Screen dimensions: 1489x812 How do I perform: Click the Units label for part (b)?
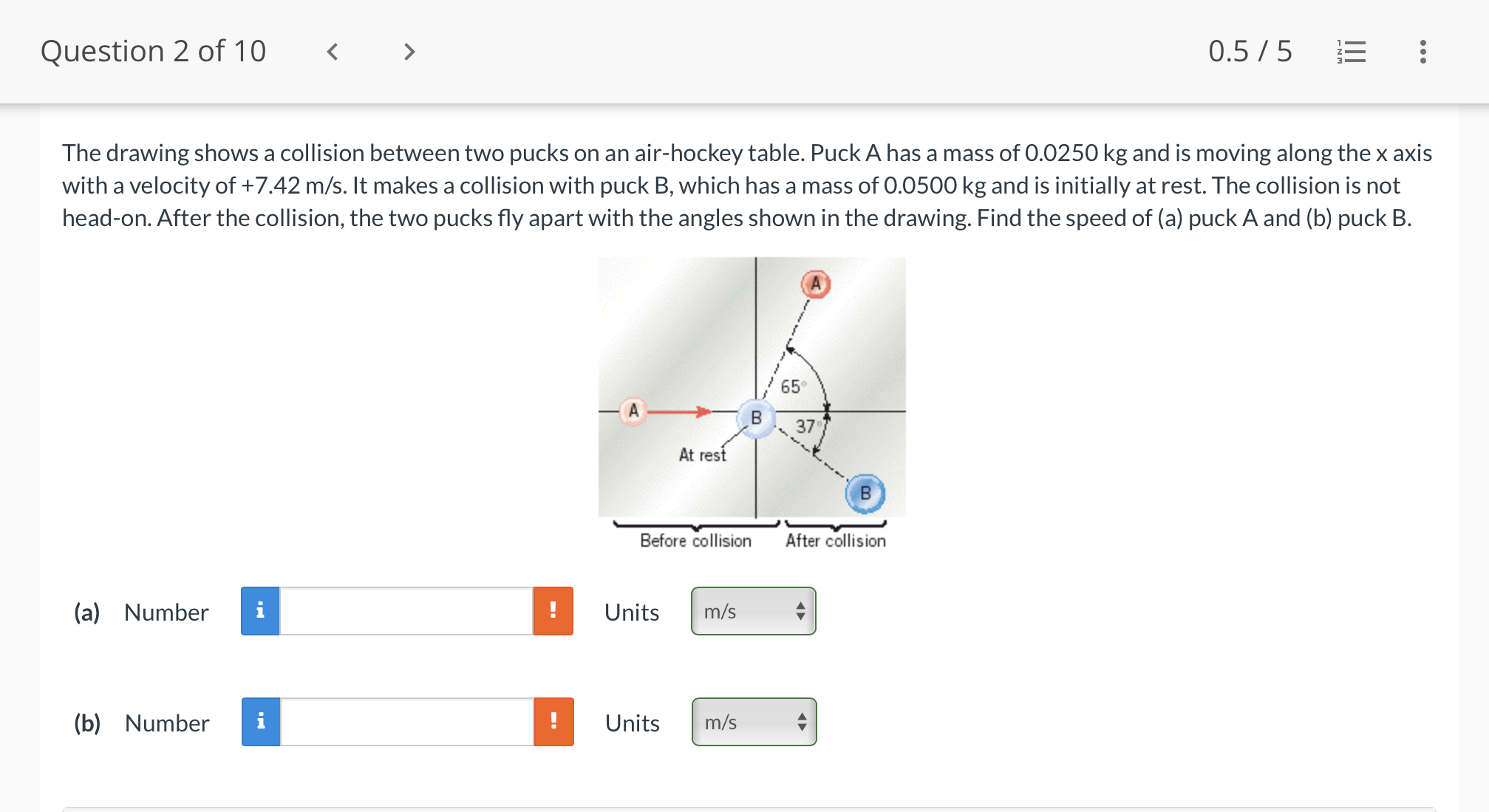[631, 722]
